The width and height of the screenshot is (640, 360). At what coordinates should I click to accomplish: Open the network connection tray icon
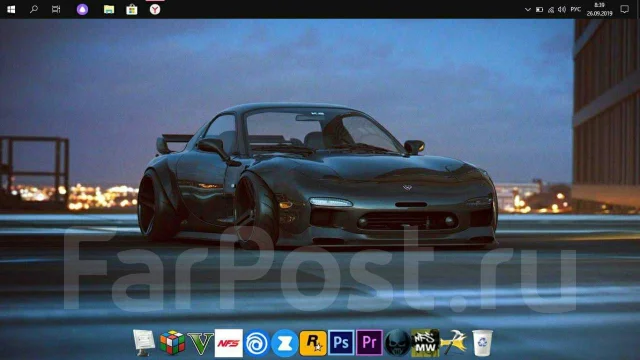tap(551, 9)
